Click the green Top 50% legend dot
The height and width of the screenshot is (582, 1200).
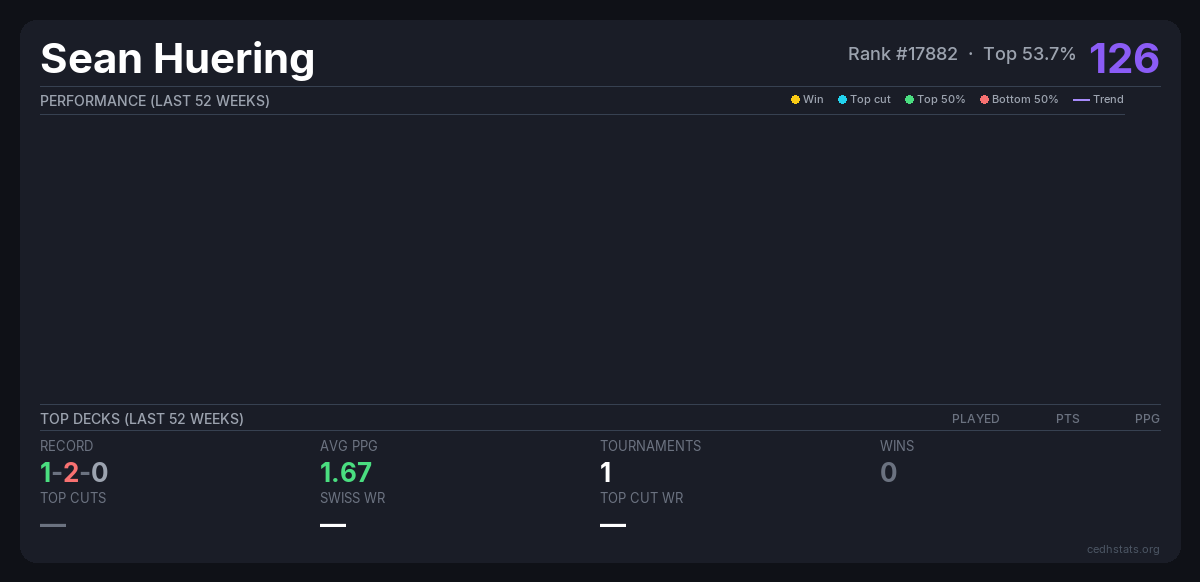[909, 100]
